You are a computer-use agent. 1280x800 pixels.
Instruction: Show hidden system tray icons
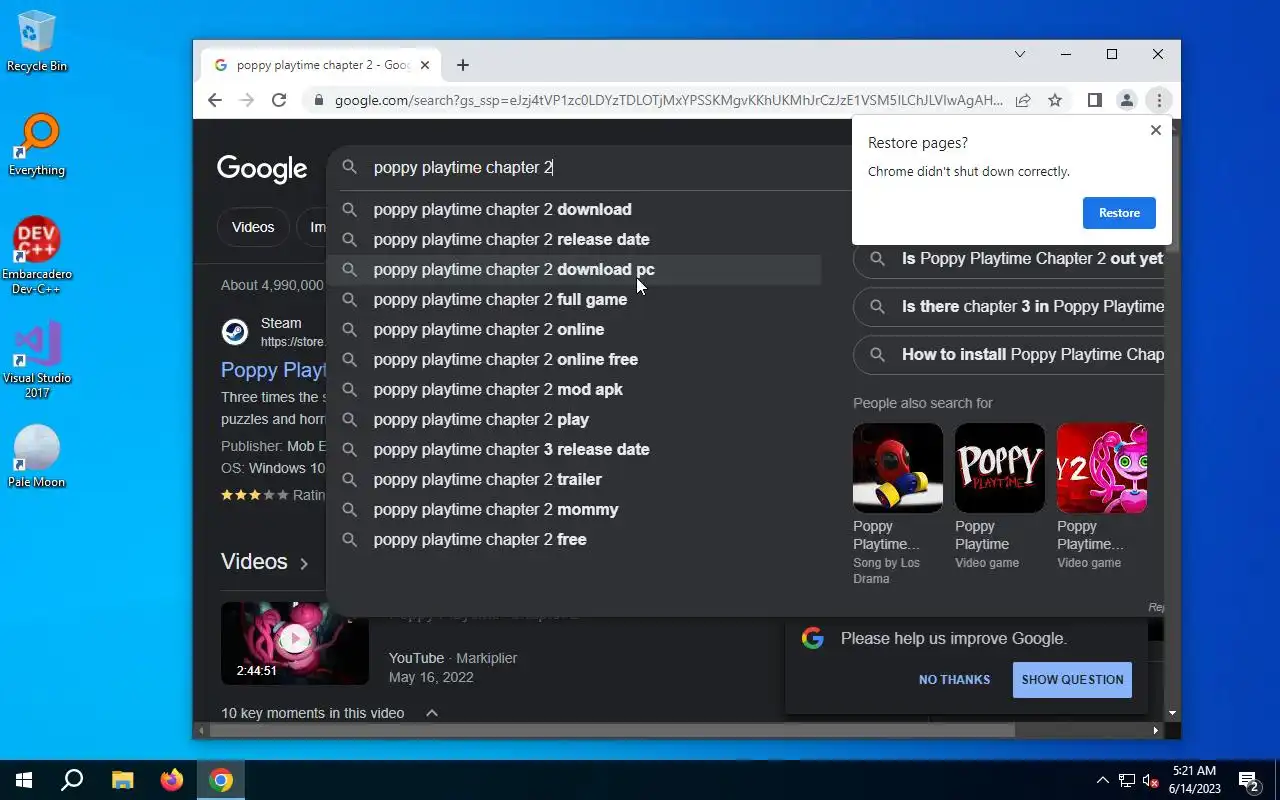[1103, 780]
